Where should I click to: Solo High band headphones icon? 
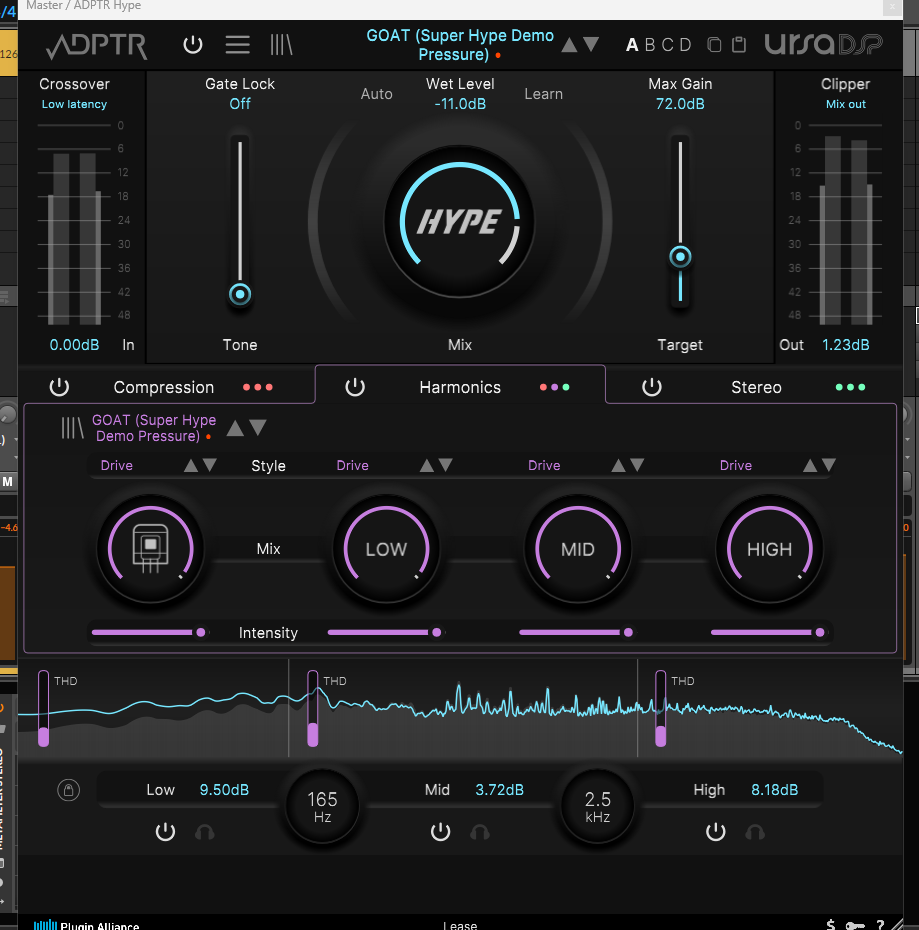(x=755, y=832)
